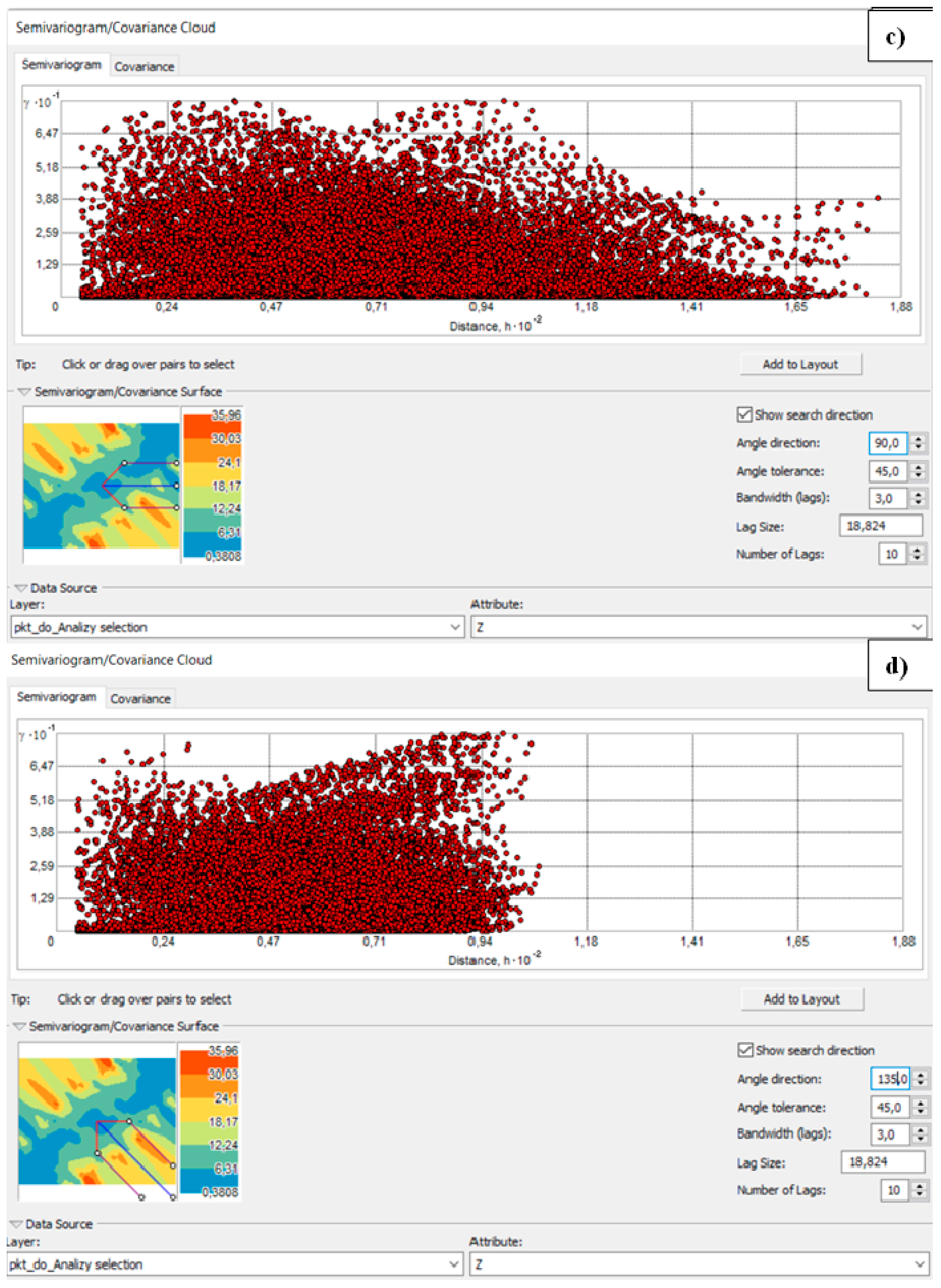Viewport: 941px width, 1288px height.
Task: Increase Bandwidth (lags) spinner in the top panel
Action: pos(918,494)
